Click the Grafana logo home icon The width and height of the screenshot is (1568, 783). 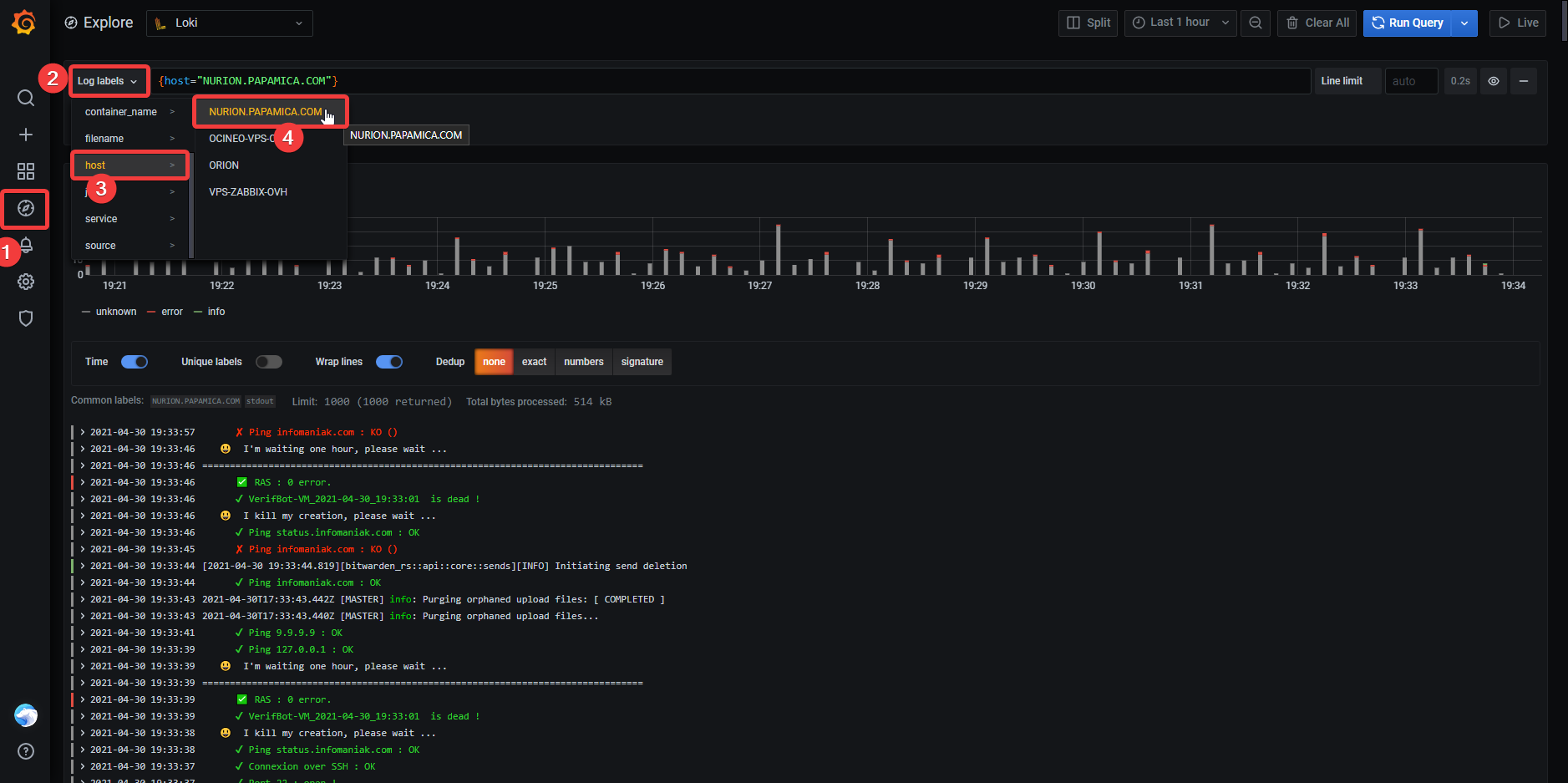tap(24, 23)
